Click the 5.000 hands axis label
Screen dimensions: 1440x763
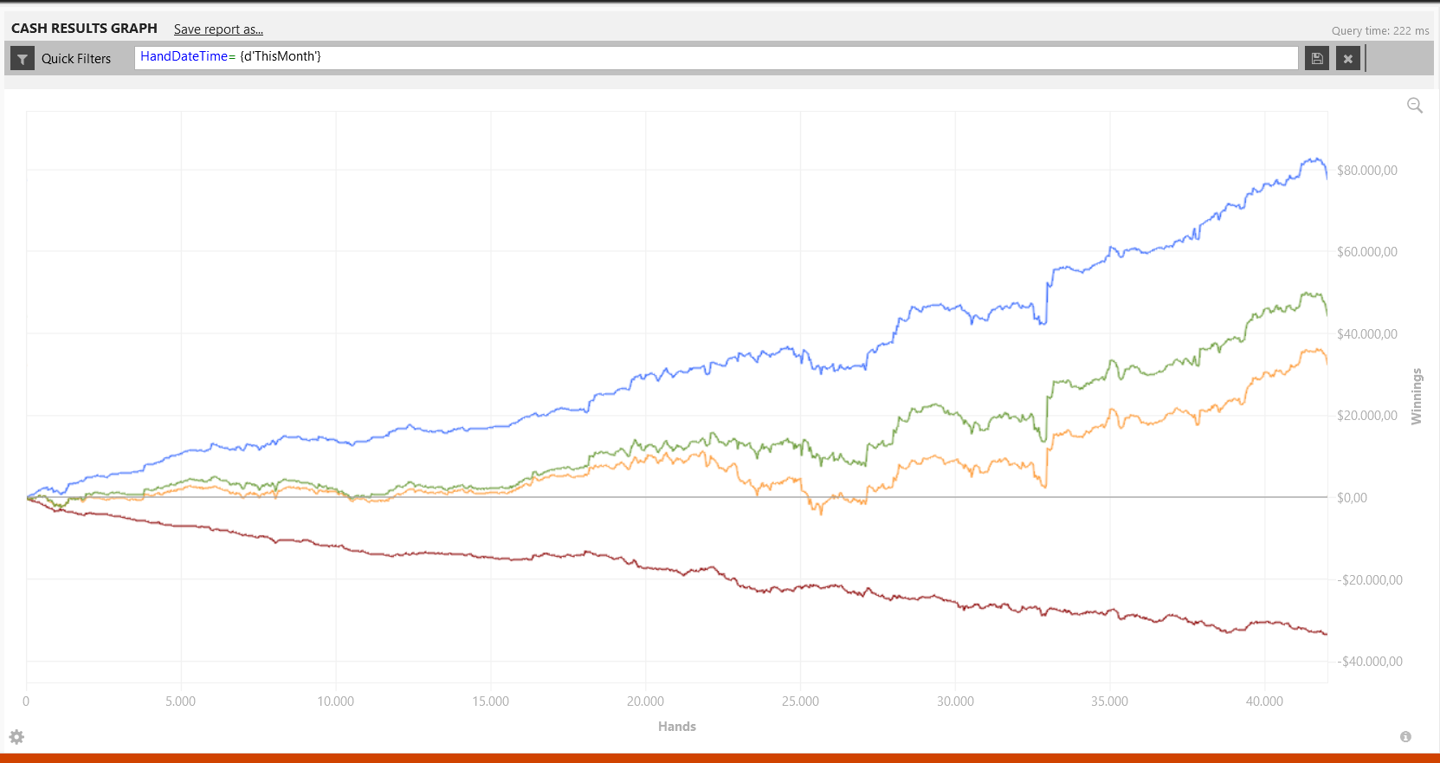coord(181,701)
